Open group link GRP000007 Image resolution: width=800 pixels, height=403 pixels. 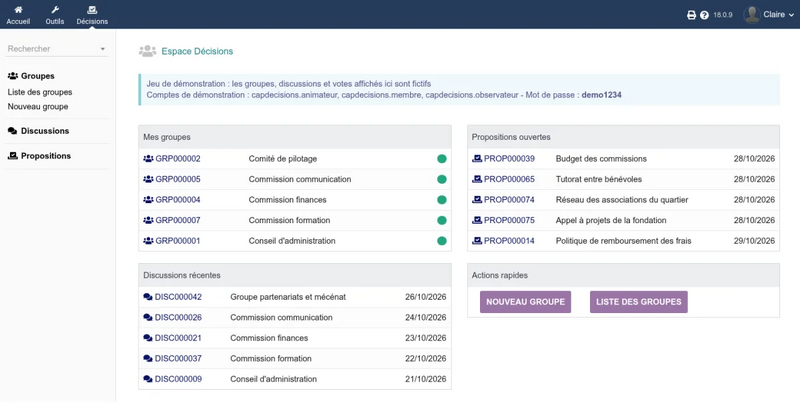[178, 220]
